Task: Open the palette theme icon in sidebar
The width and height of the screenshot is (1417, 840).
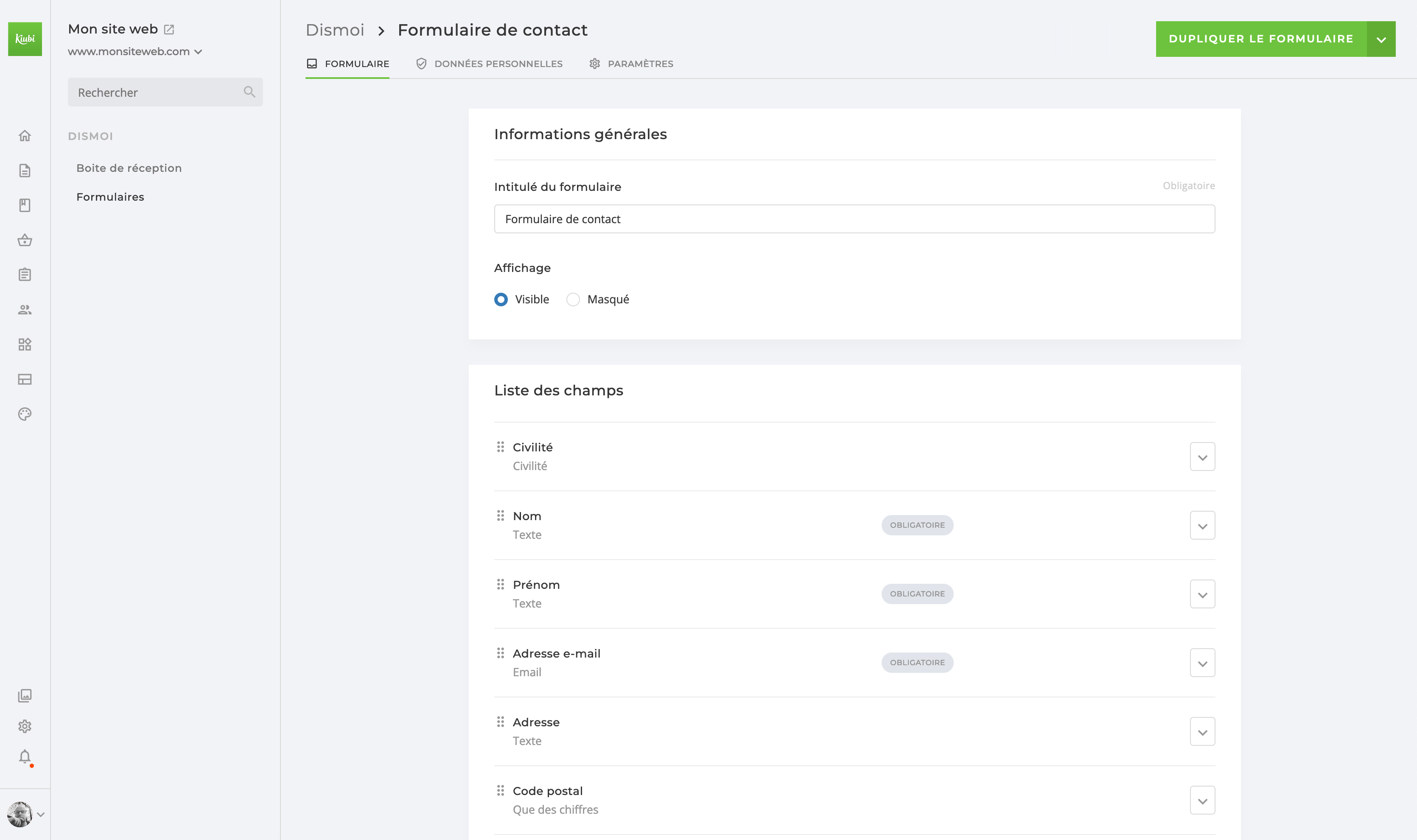Action: click(x=24, y=414)
